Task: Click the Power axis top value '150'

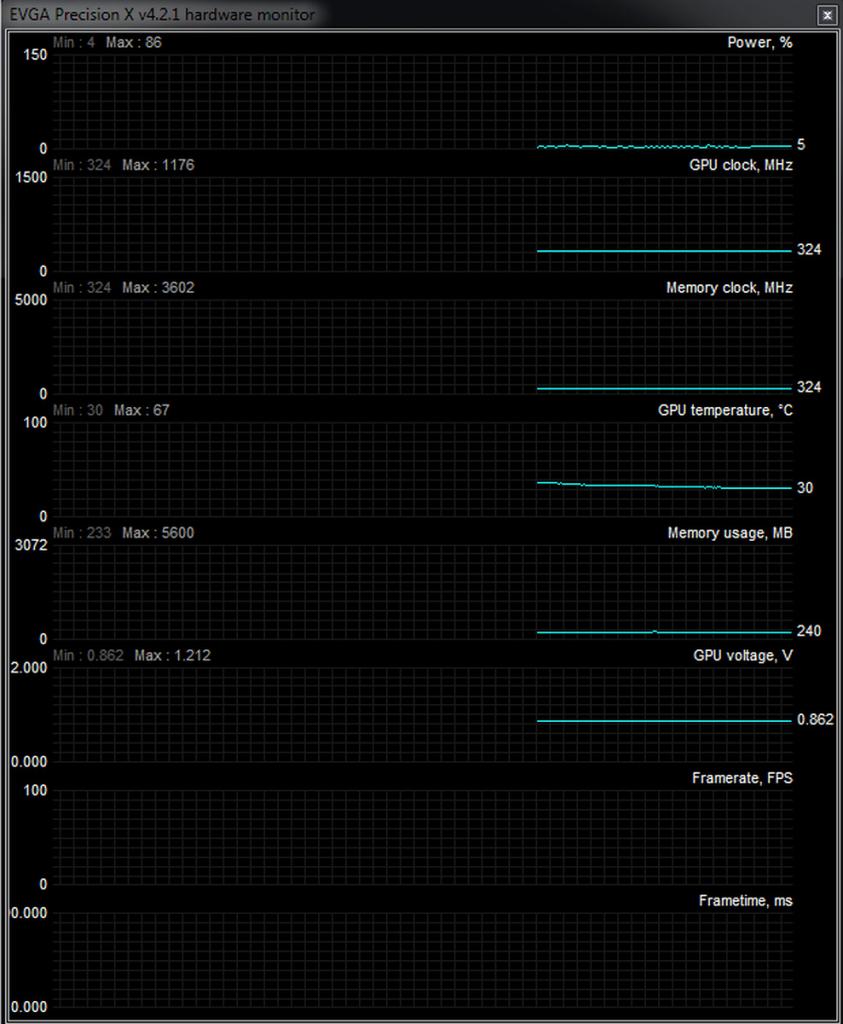Action: tap(35, 55)
